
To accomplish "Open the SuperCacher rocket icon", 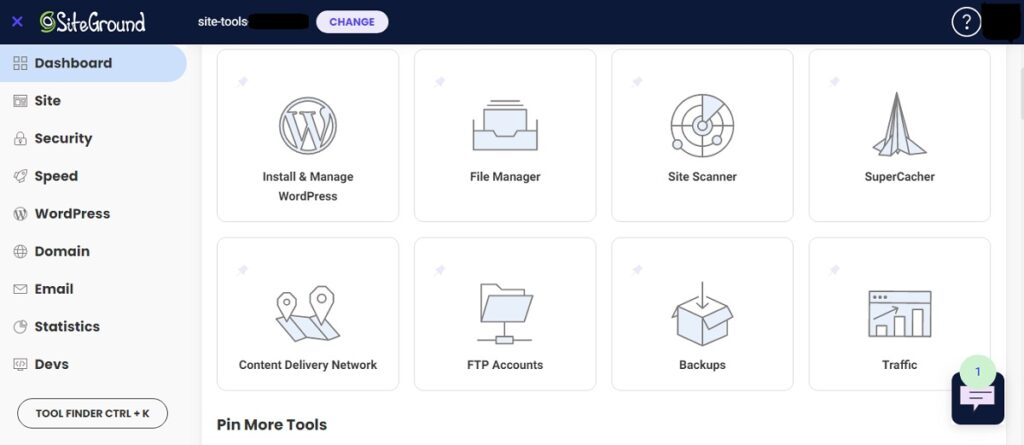I will [x=899, y=124].
